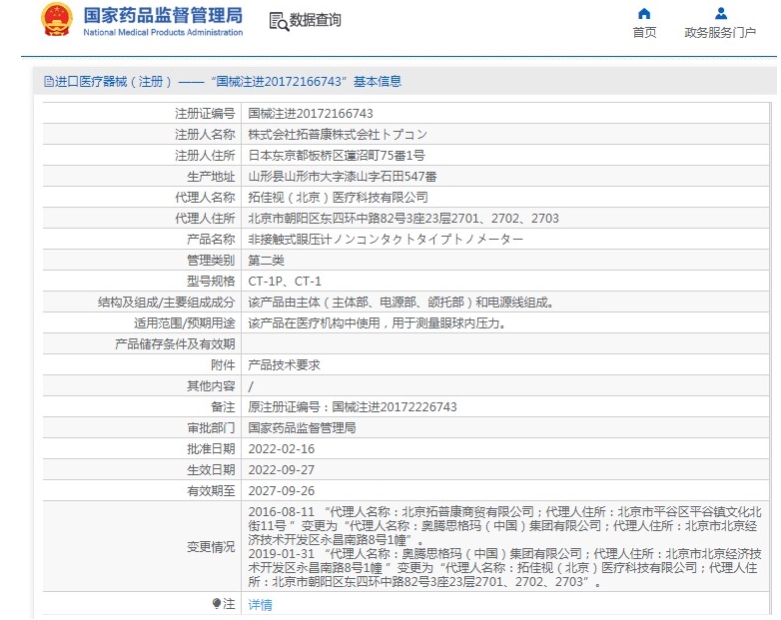
Task: Select the registrant name 株式会社拓普康 cell
Action: tap(337, 135)
